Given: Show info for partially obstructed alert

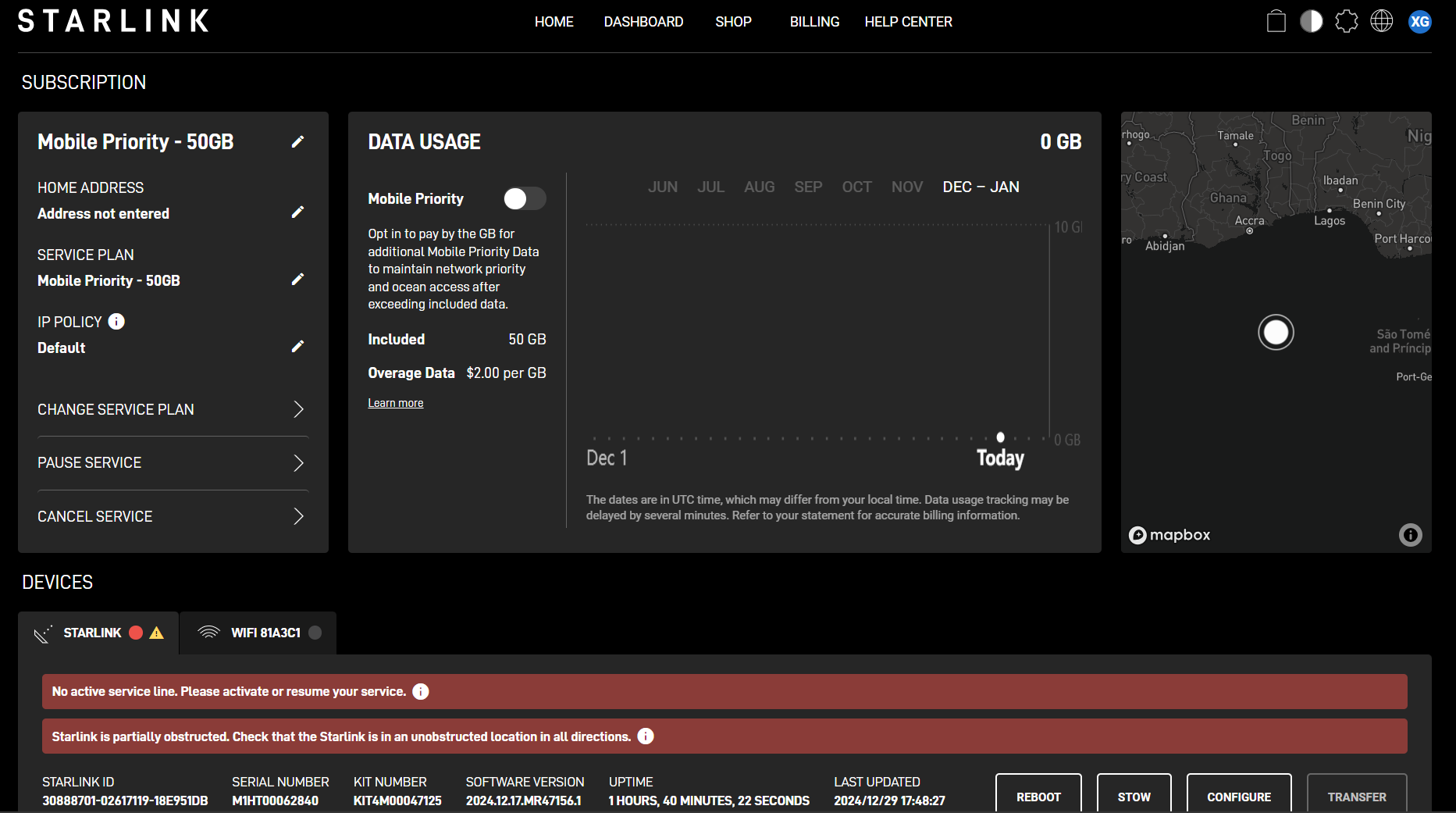Looking at the screenshot, I should click(x=646, y=736).
